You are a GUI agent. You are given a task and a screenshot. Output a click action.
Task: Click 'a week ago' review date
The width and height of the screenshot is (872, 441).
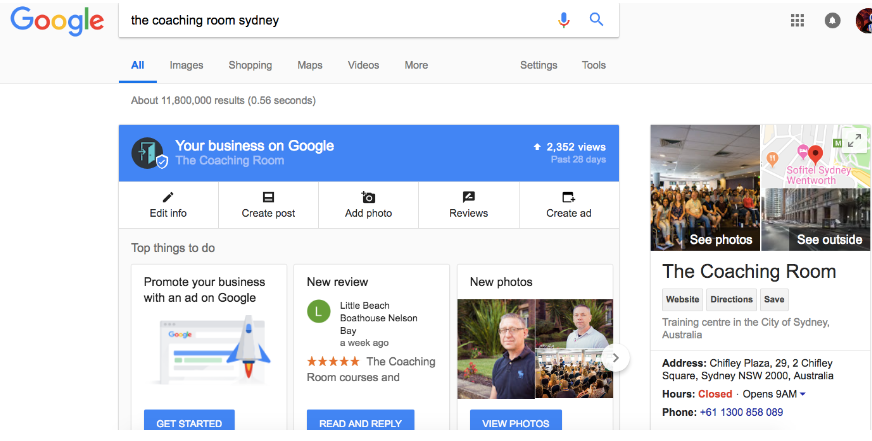364,343
